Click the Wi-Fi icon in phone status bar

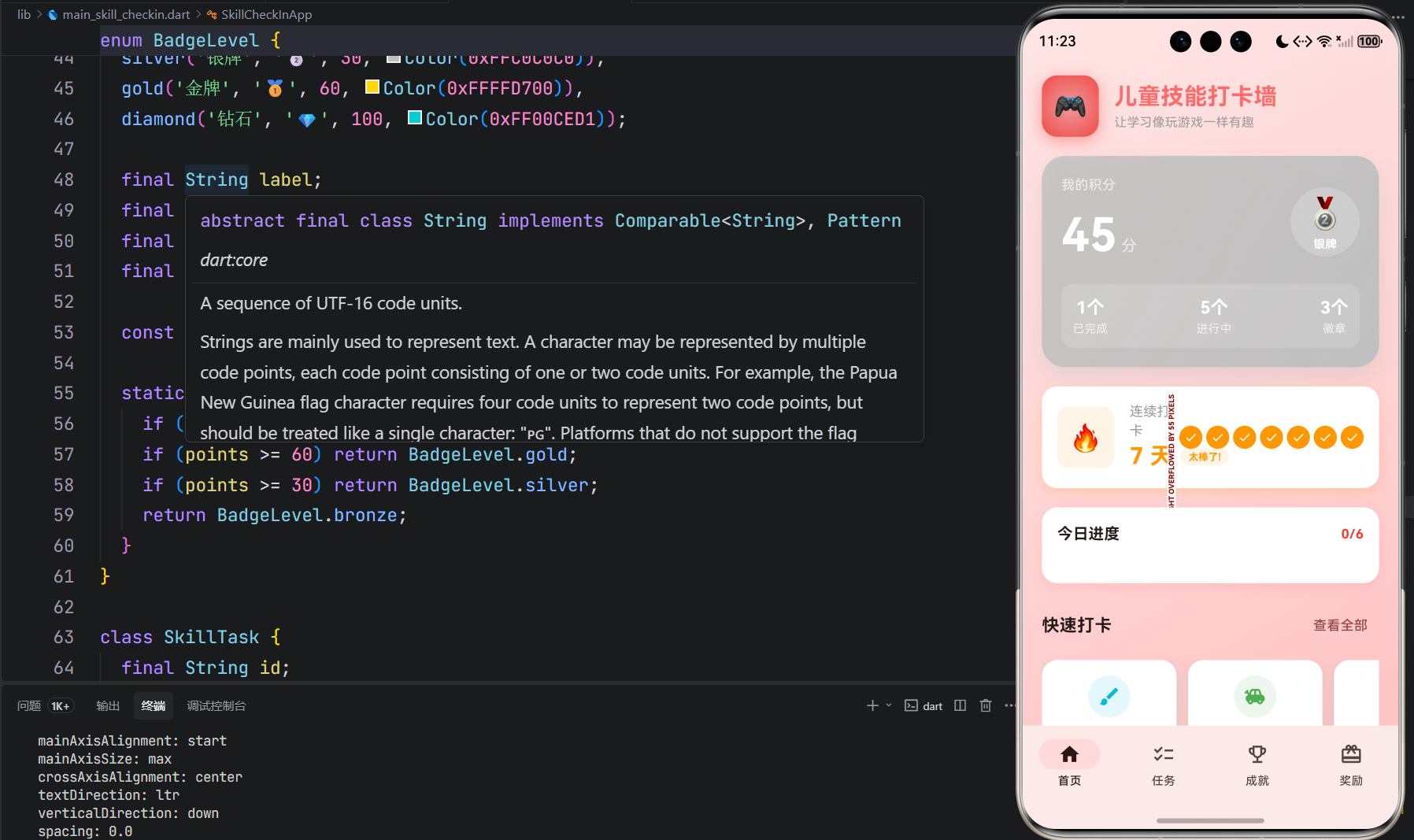tap(1324, 41)
